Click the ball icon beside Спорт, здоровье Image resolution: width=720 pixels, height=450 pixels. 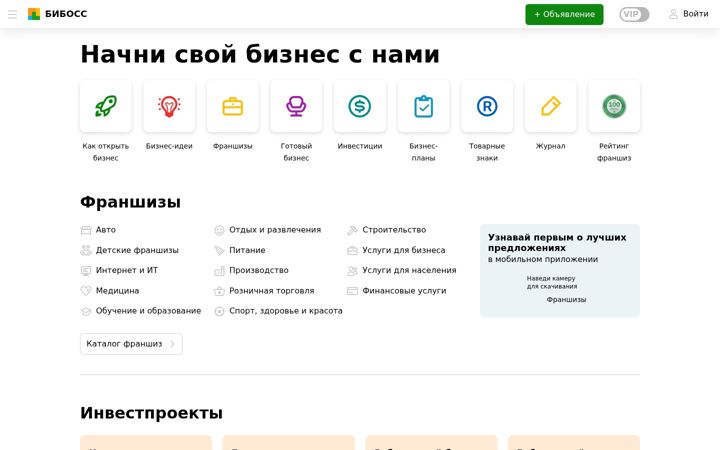tap(219, 311)
